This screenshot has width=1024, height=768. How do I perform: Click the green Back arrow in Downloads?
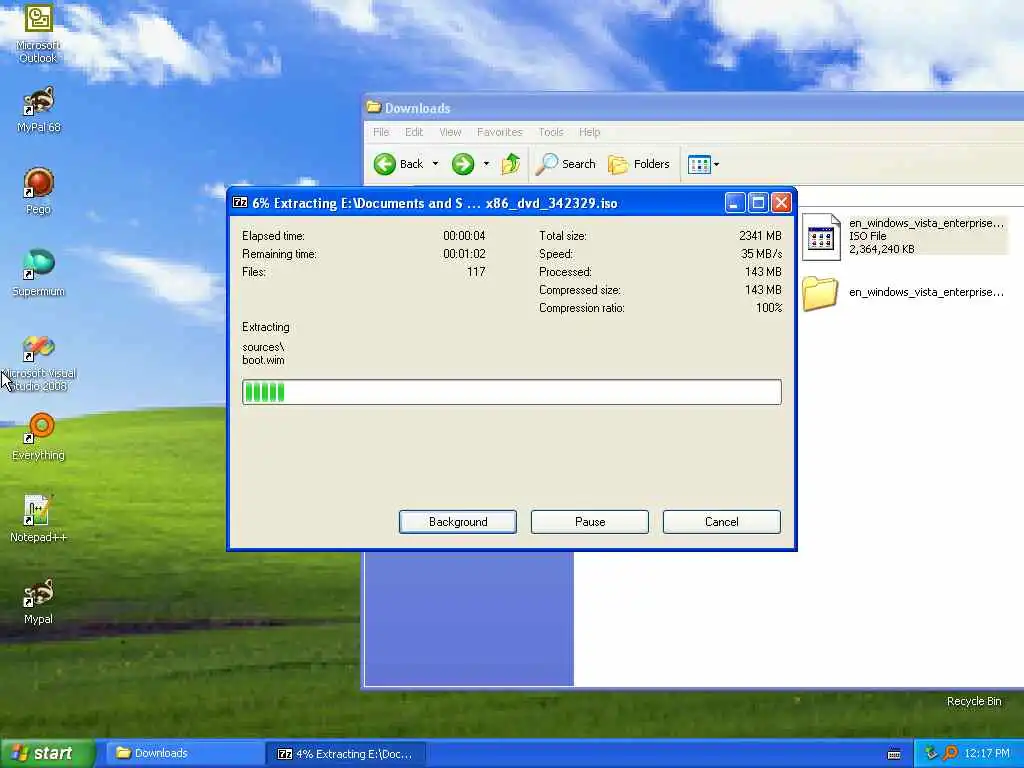[385, 164]
